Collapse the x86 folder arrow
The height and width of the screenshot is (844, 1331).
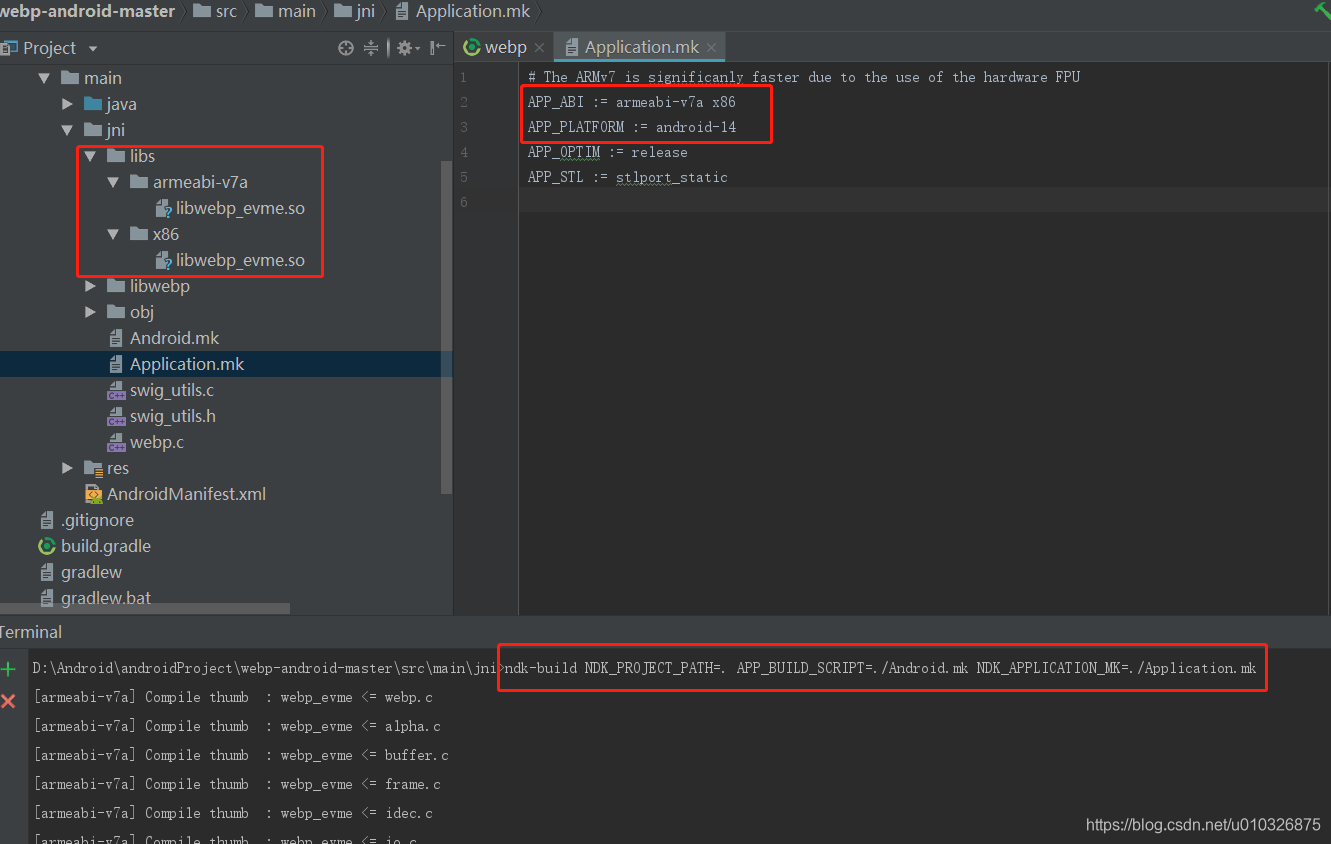coord(113,234)
